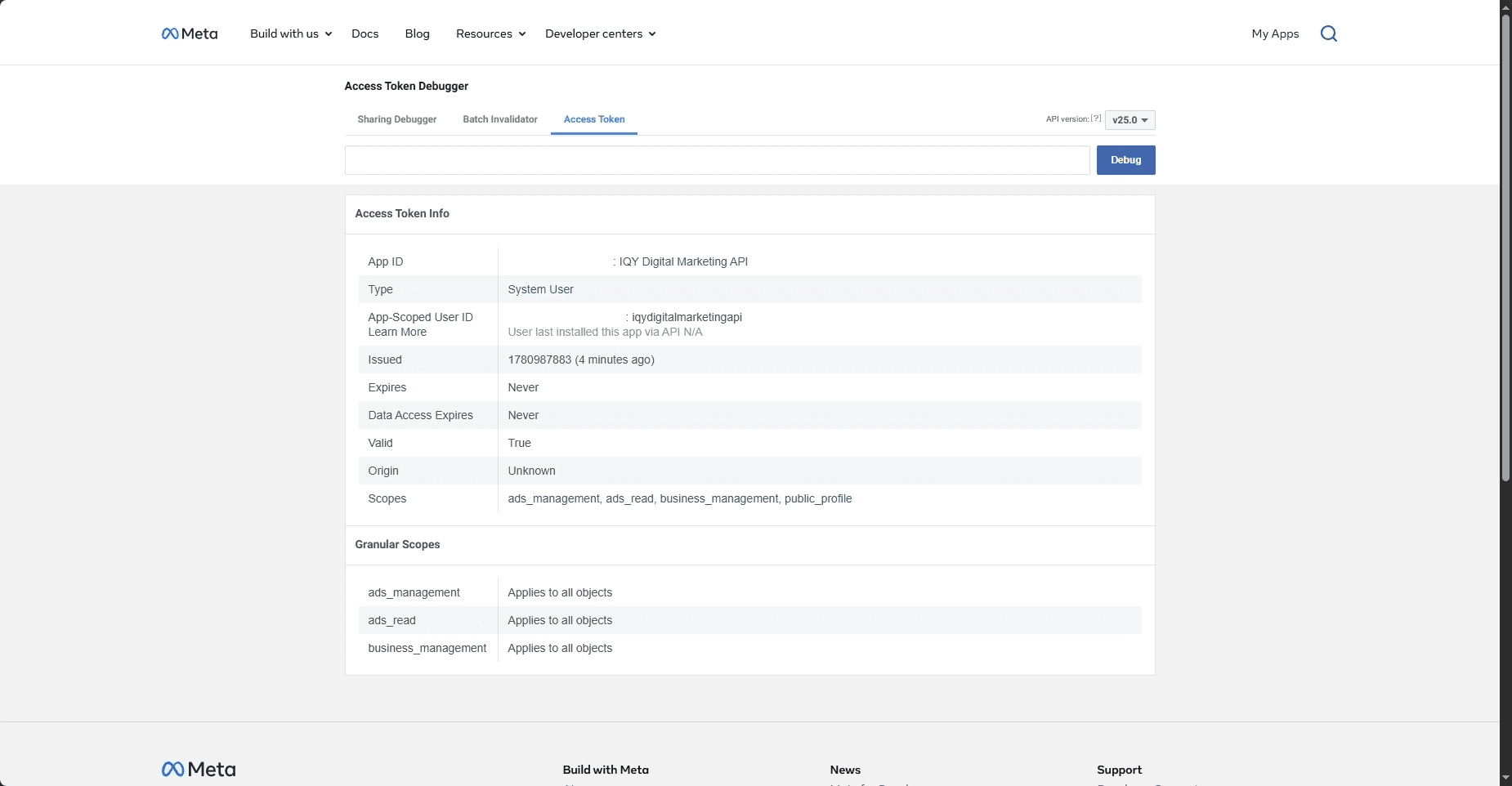Select the Issued timestamp 1780987883
This screenshot has width=1512, height=786.
tap(539, 360)
